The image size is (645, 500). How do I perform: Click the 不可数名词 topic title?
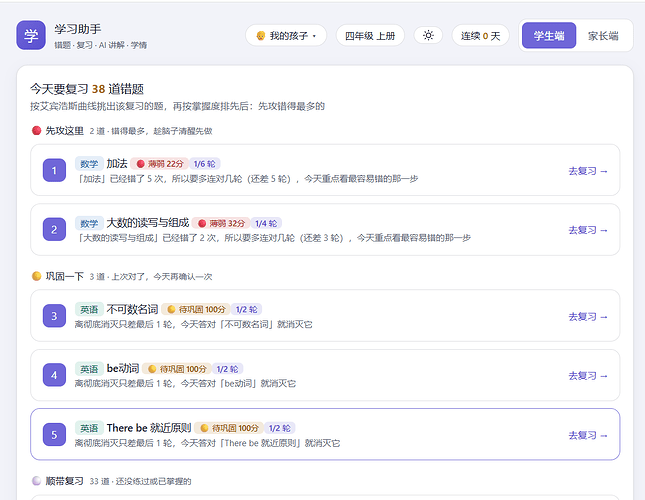[132, 309]
